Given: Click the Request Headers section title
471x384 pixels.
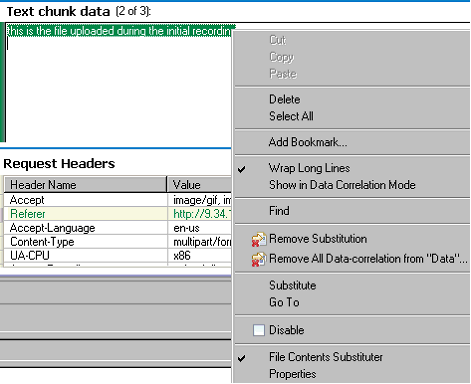Looking at the screenshot, I should 59,164.
